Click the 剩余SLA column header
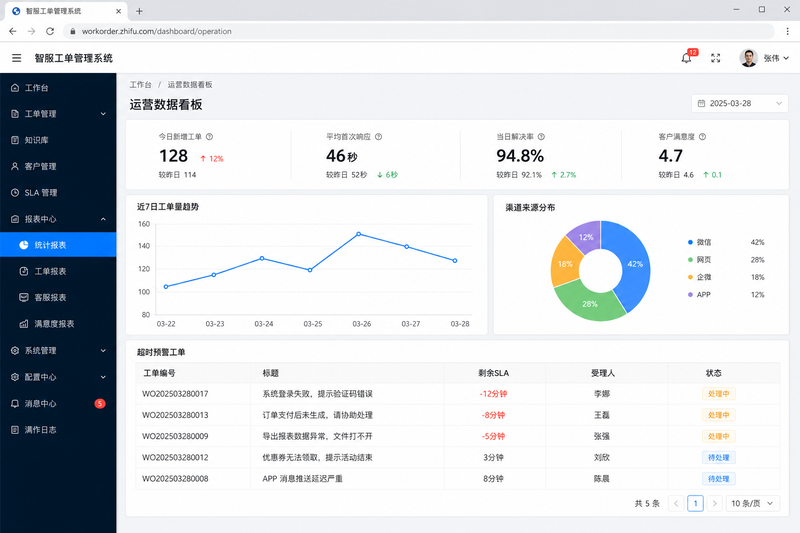This screenshot has height=533, width=800. point(493,373)
